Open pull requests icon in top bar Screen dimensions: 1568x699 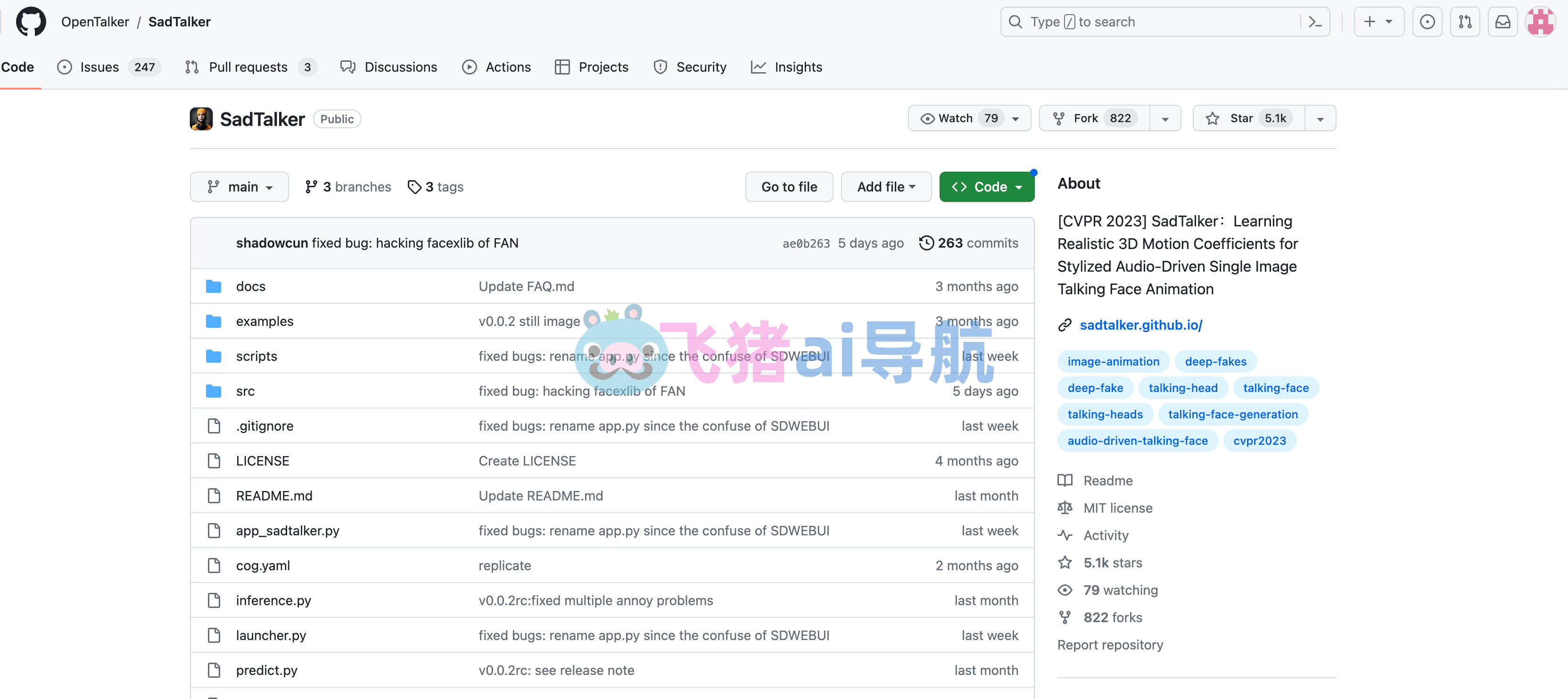pyautogui.click(x=1465, y=22)
